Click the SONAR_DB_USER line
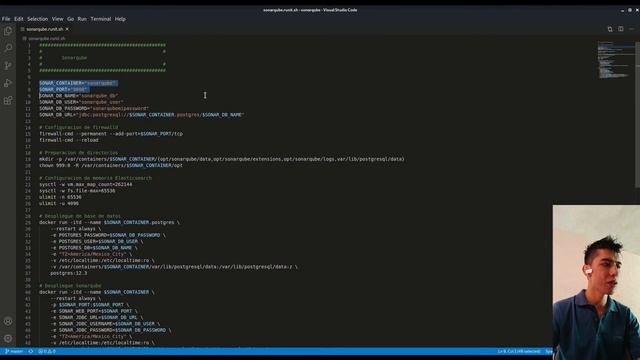Screen dimensions: 640x360 [x=81, y=102]
